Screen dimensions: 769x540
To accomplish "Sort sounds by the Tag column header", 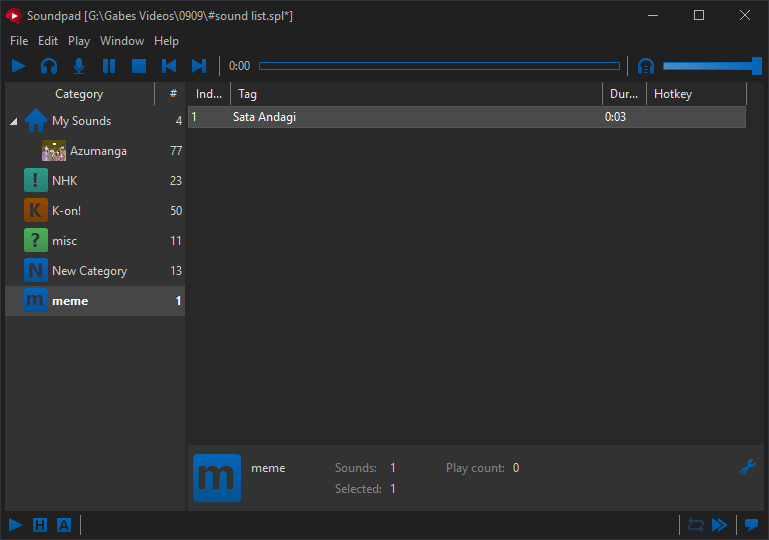I will click(415, 94).
